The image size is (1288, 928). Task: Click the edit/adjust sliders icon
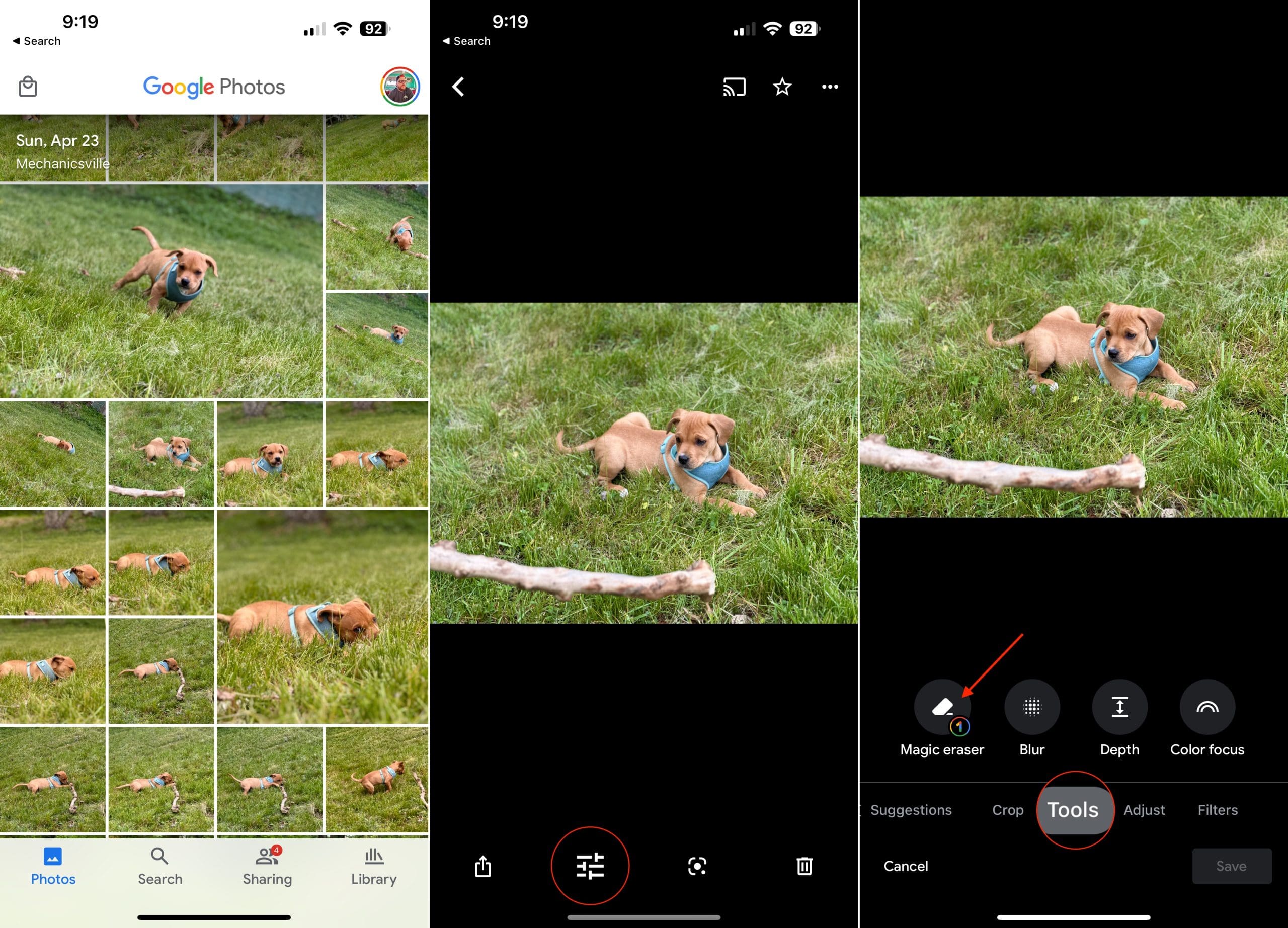pos(590,865)
